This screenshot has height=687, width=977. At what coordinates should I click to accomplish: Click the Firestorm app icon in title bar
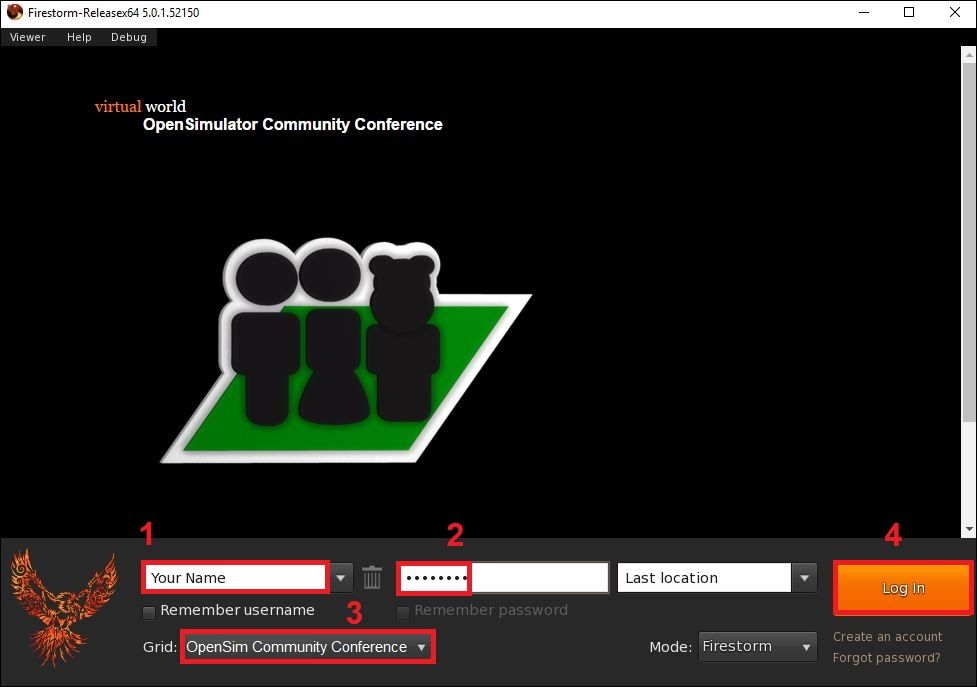pos(14,13)
